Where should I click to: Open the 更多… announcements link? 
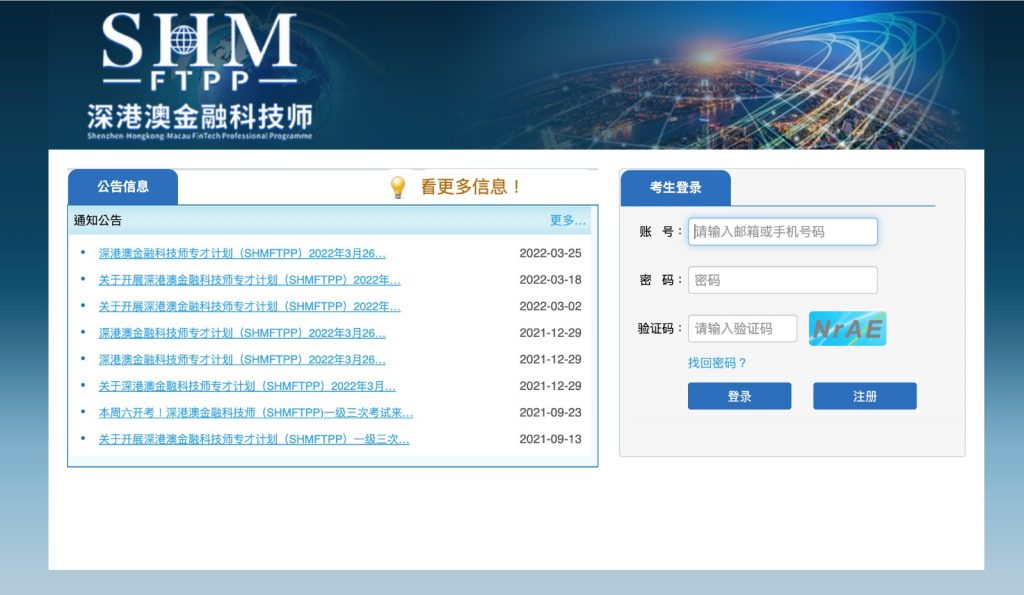click(568, 220)
